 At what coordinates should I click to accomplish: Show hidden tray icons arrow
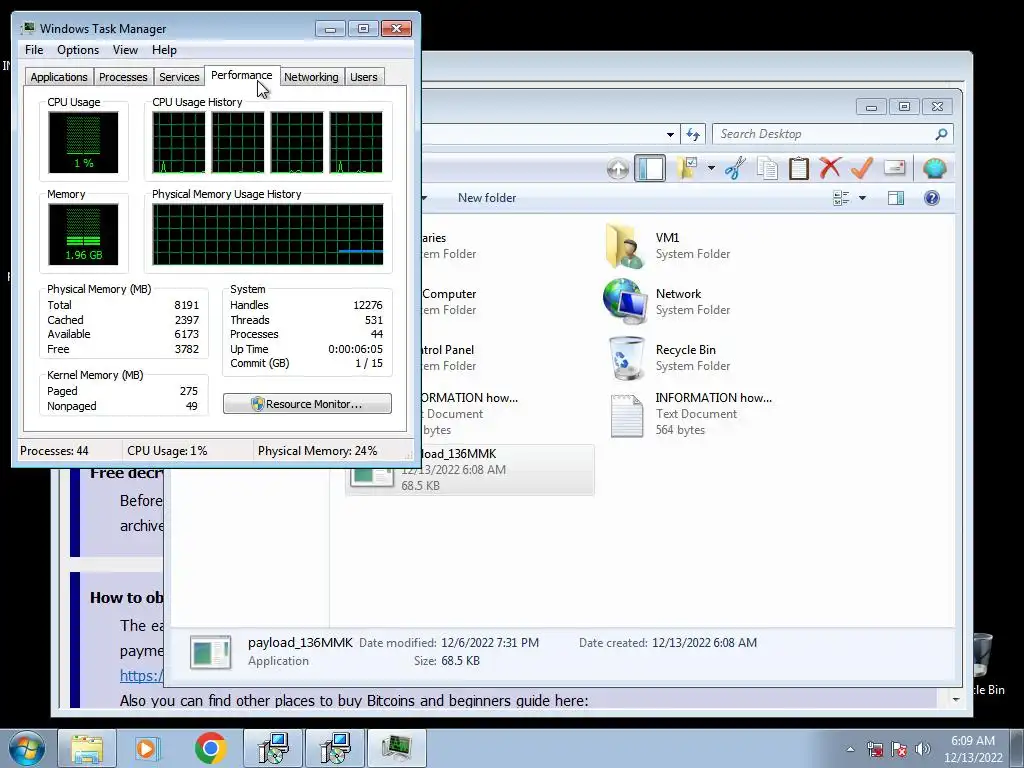[x=850, y=749]
